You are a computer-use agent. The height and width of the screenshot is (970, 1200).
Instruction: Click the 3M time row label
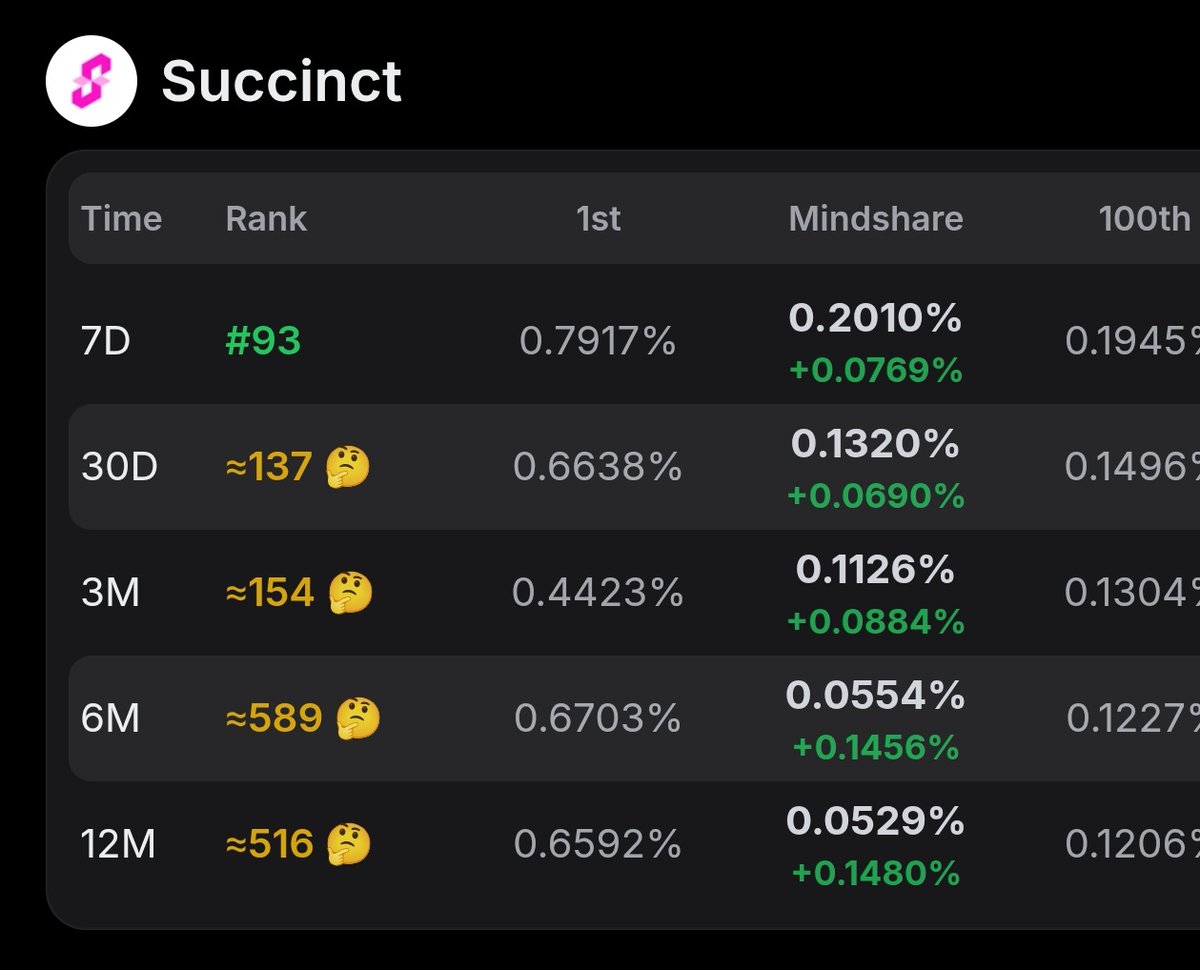coord(111,593)
